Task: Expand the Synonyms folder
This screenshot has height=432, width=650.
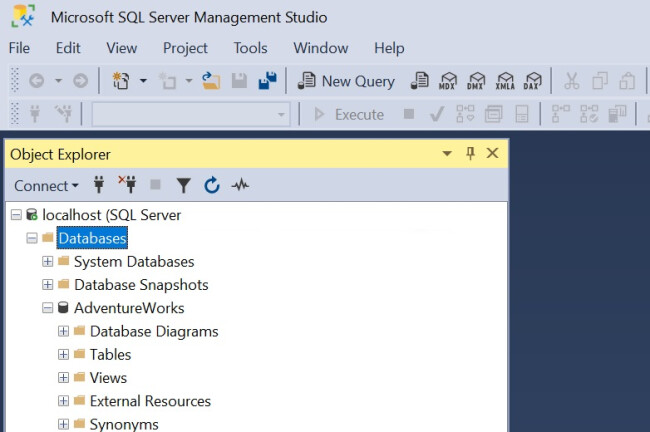Action: click(63, 424)
